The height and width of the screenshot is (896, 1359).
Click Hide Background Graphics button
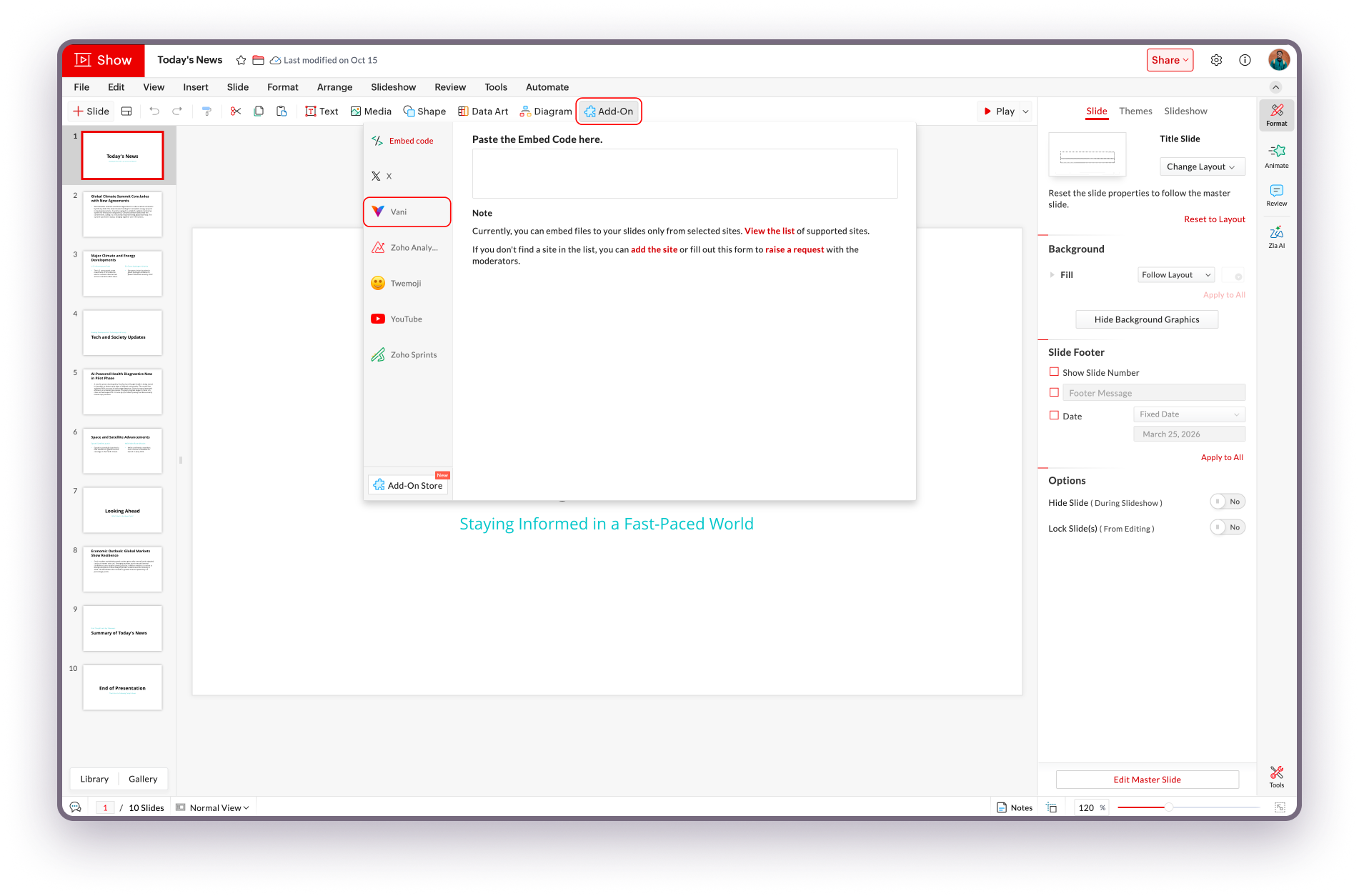(x=1147, y=319)
